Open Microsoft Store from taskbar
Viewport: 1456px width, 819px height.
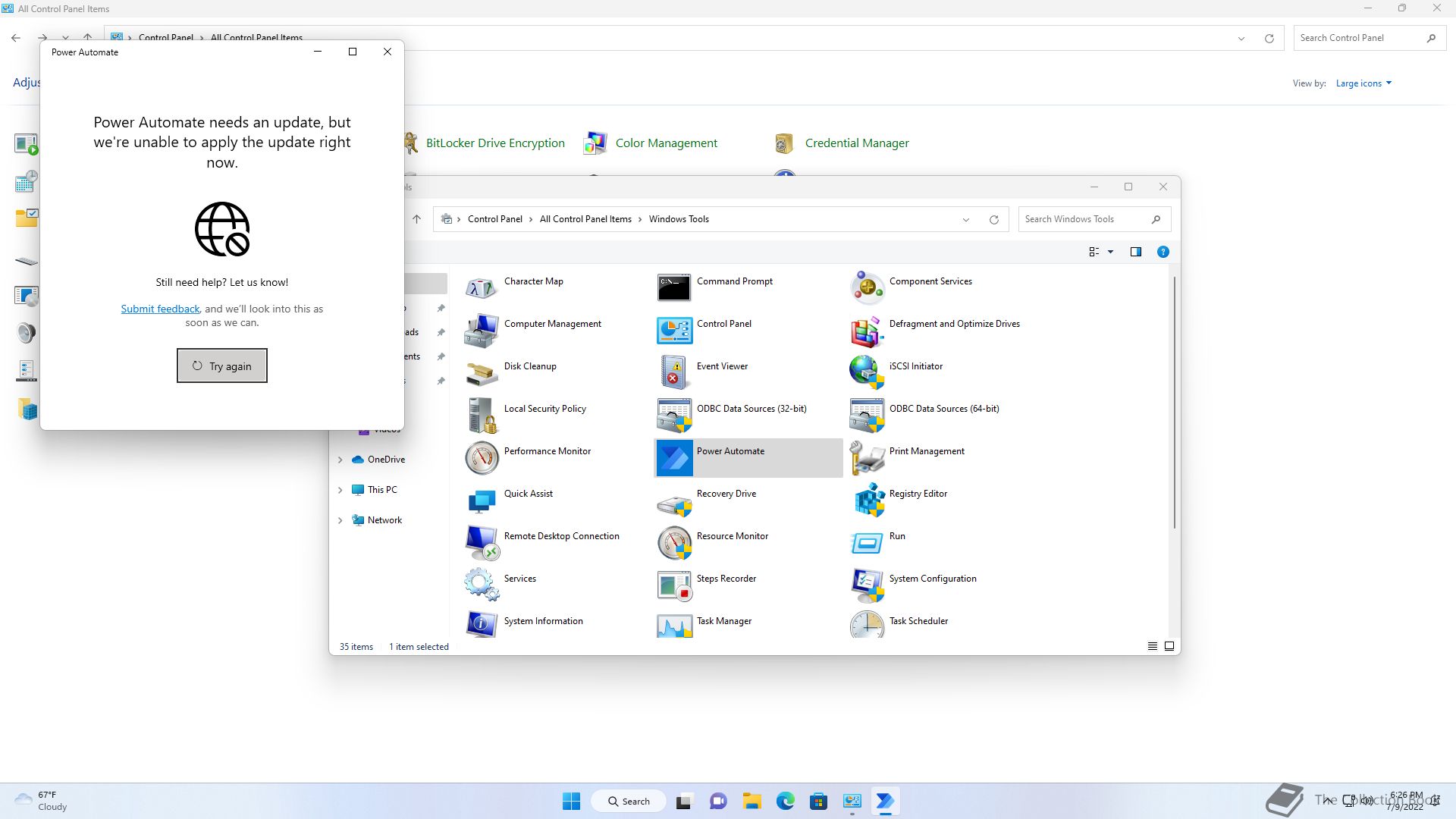pos(818,801)
